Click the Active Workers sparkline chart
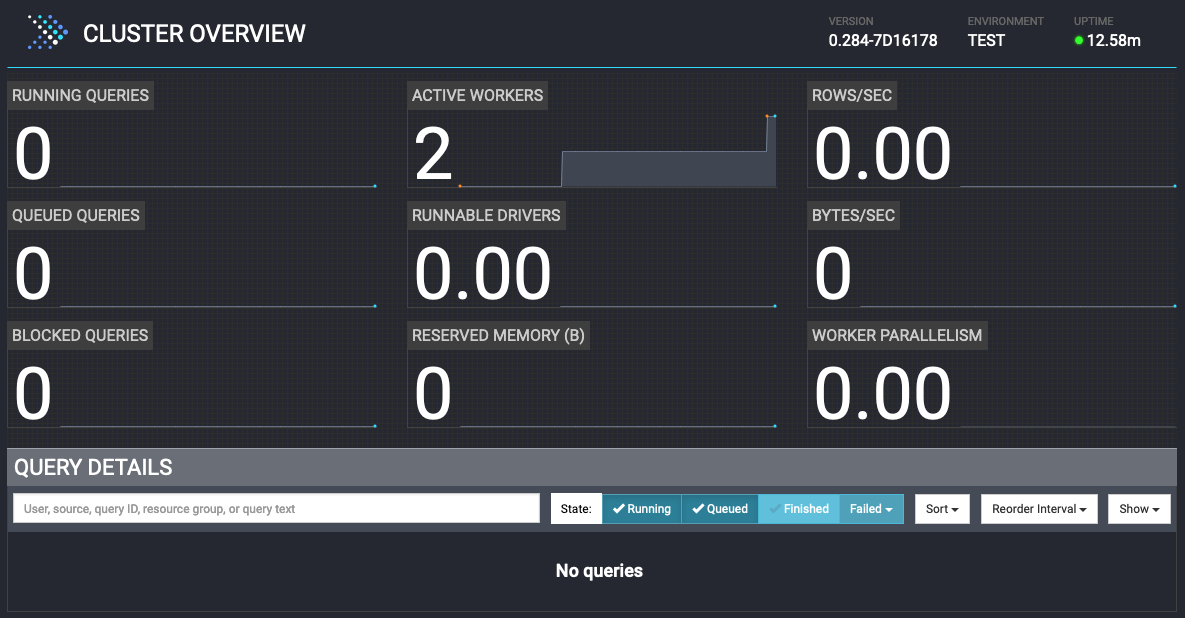 pos(670,165)
